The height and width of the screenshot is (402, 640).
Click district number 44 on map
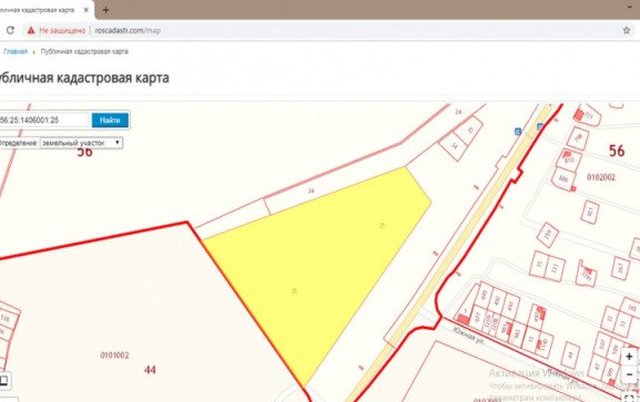[x=150, y=370]
